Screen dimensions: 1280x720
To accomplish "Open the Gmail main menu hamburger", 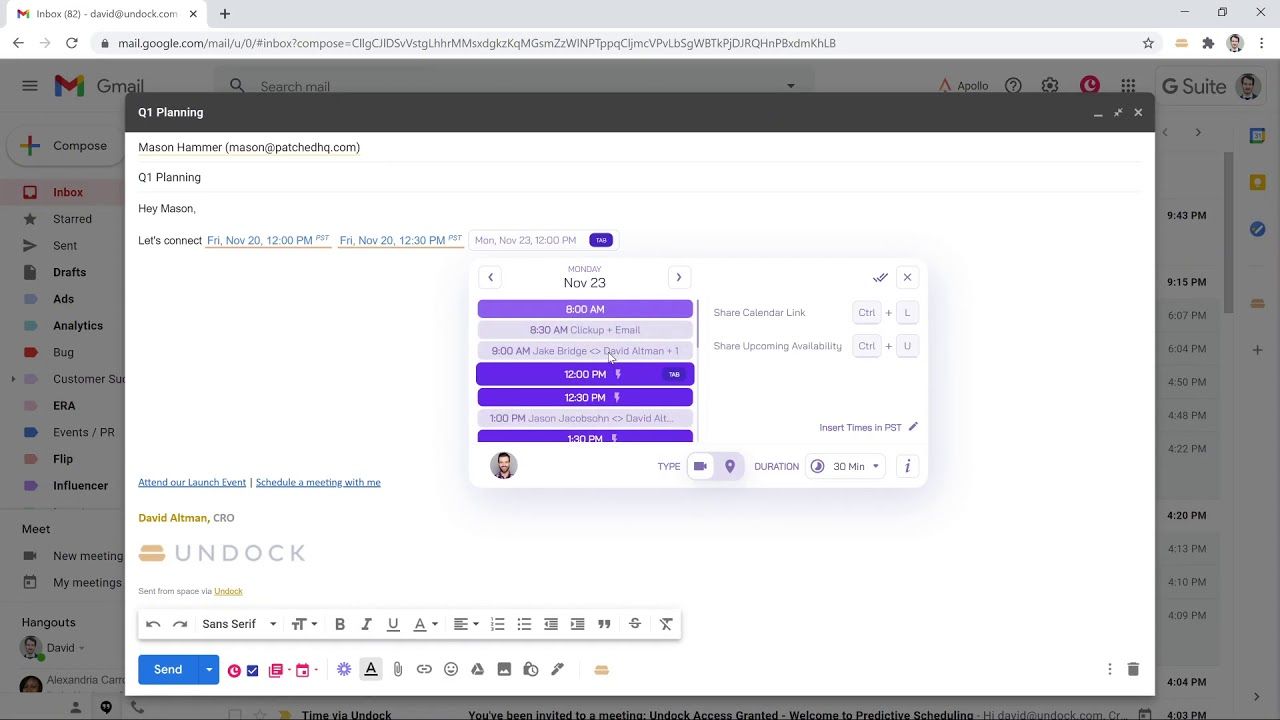I will pos(30,86).
